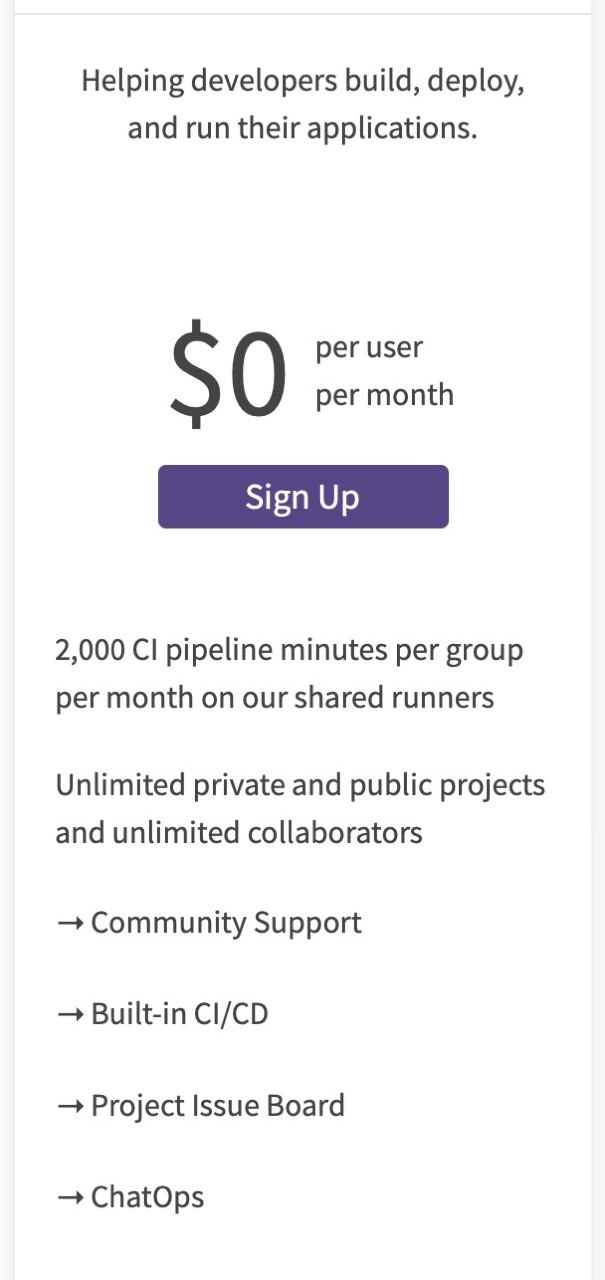Screen dimensions: 605x1280
Task: Click the large $0 price figure
Action: point(229,372)
